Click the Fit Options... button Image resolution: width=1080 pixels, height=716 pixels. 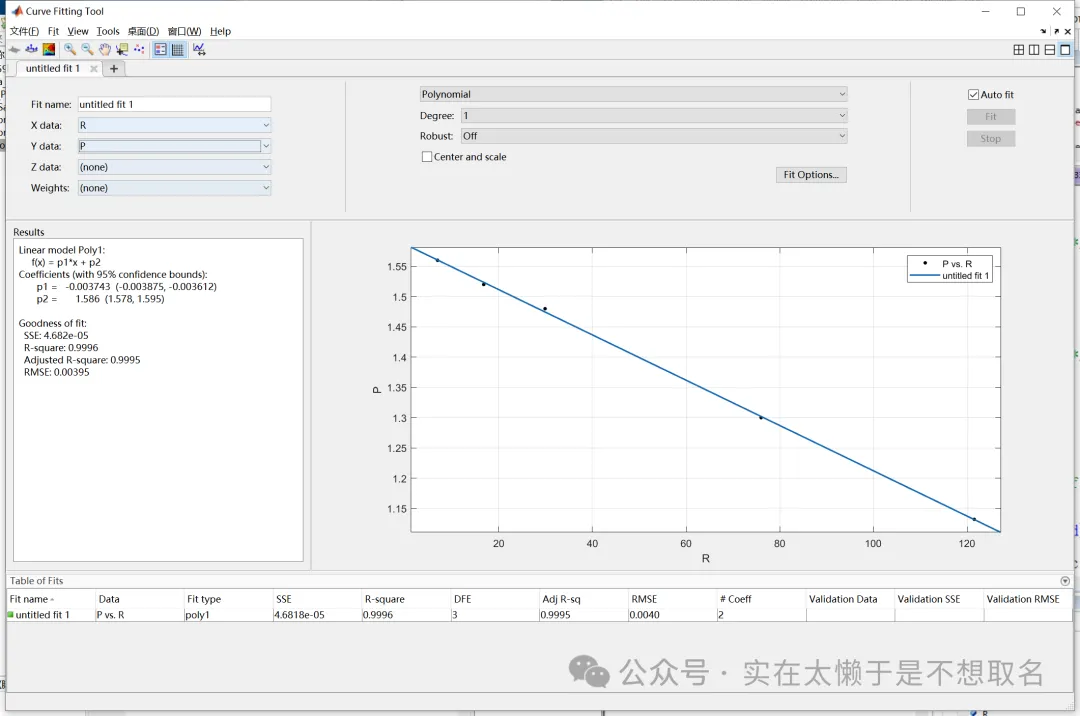(x=811, y=175)
